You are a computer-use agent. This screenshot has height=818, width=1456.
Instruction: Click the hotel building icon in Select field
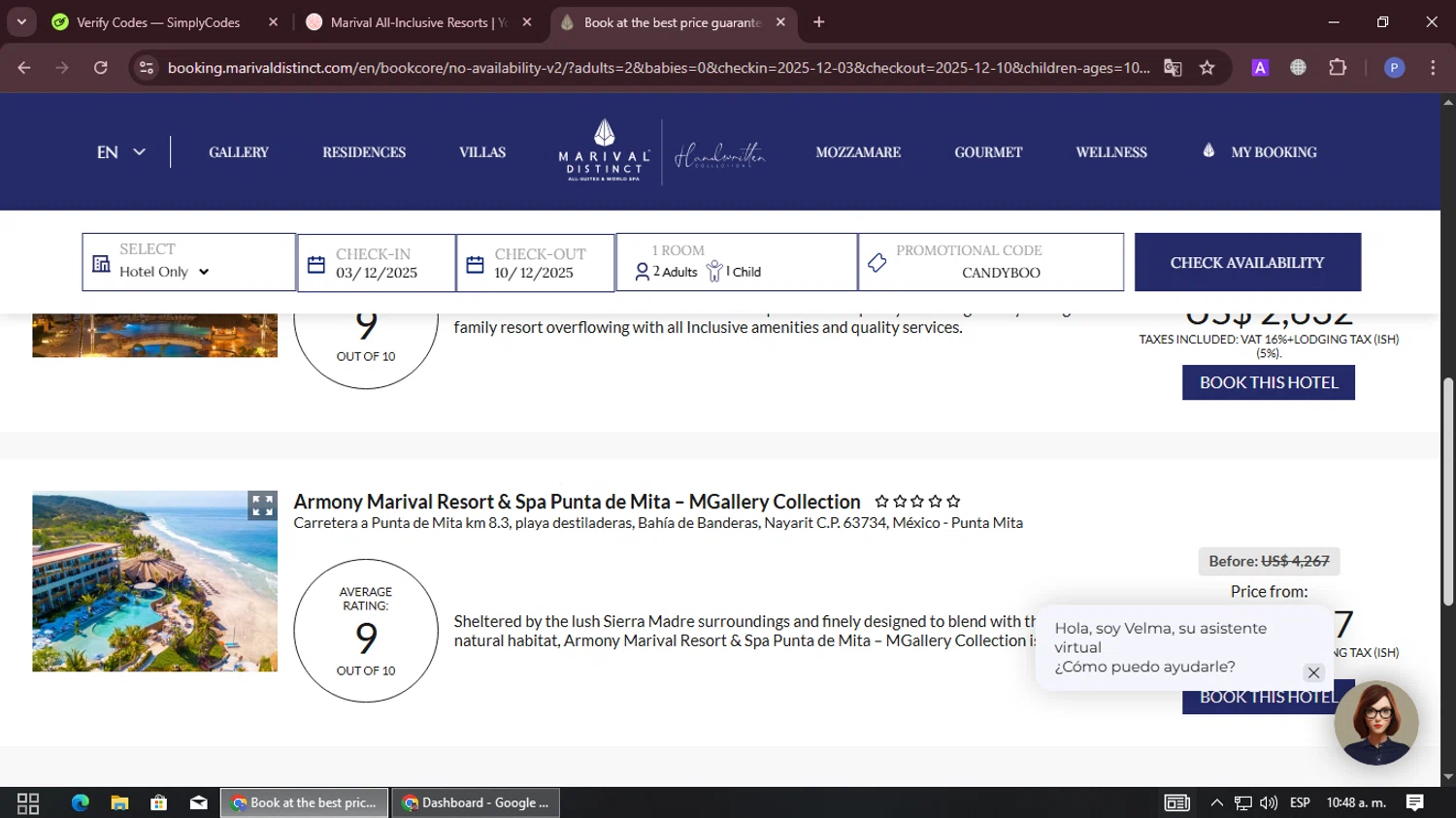101,264
